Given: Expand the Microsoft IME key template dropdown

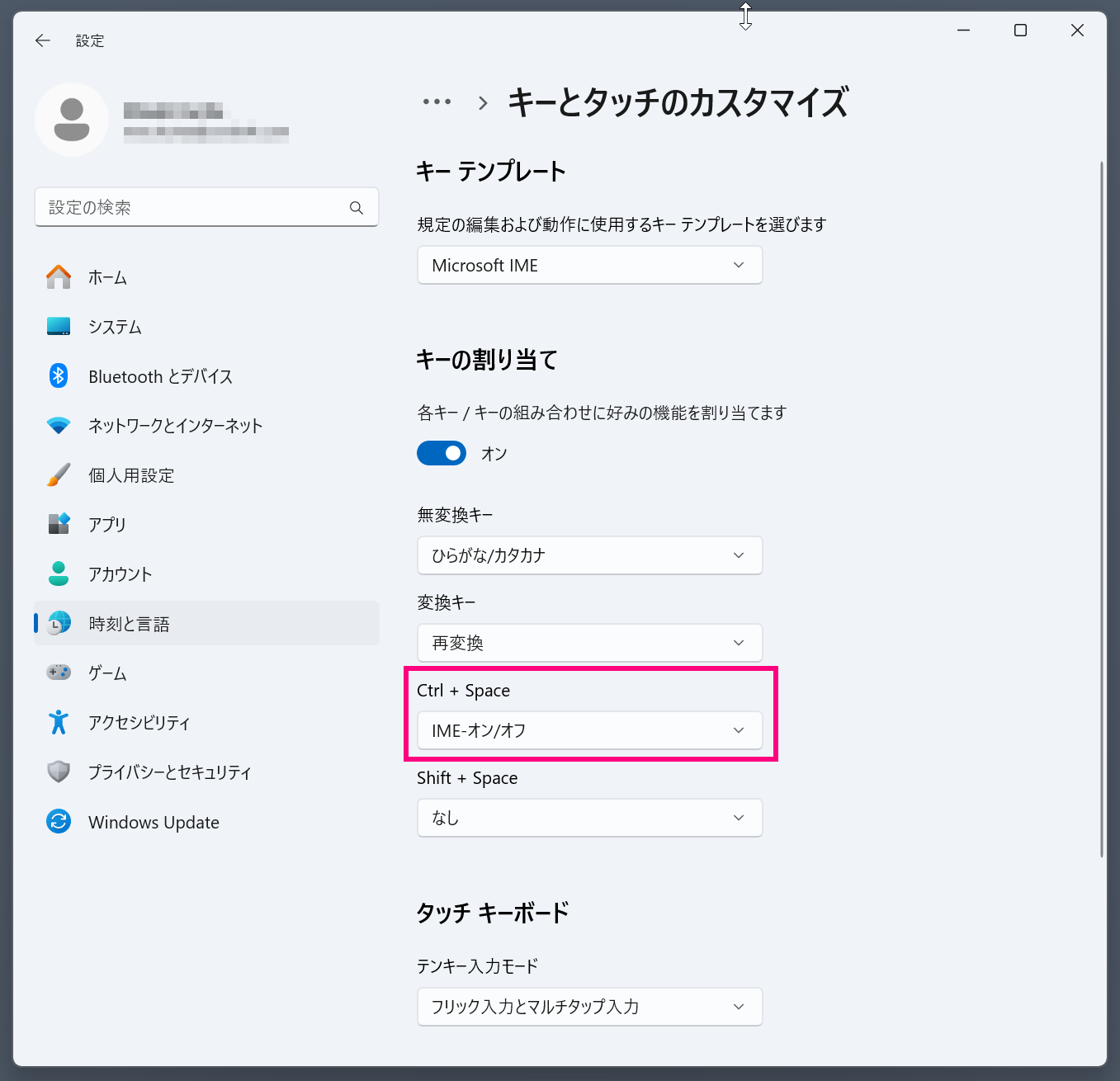Looking at the screenshot, I should [x=589, y=266].
